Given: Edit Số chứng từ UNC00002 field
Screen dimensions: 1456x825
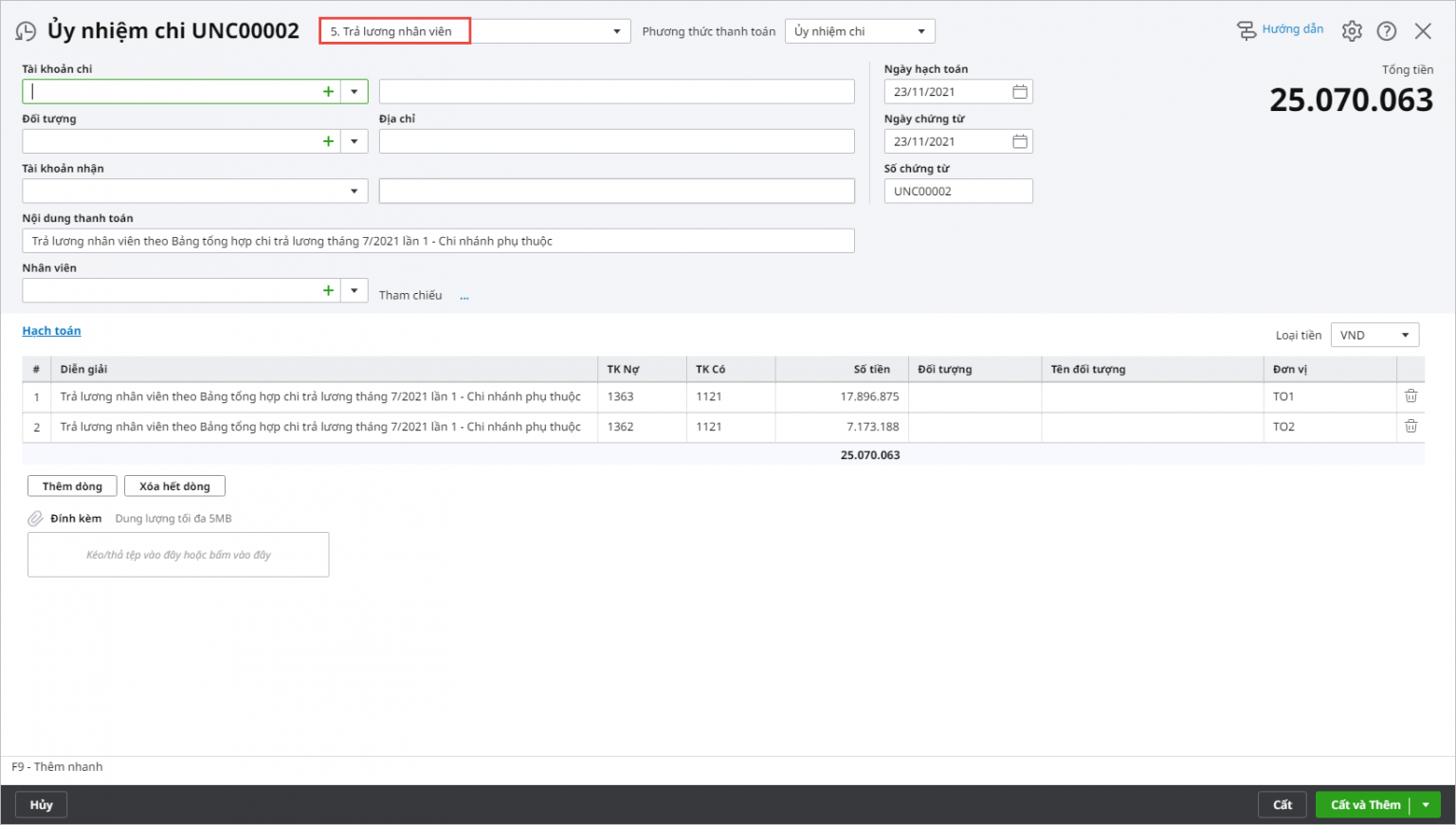Looking at the screenshot, I should pos(958,191).
